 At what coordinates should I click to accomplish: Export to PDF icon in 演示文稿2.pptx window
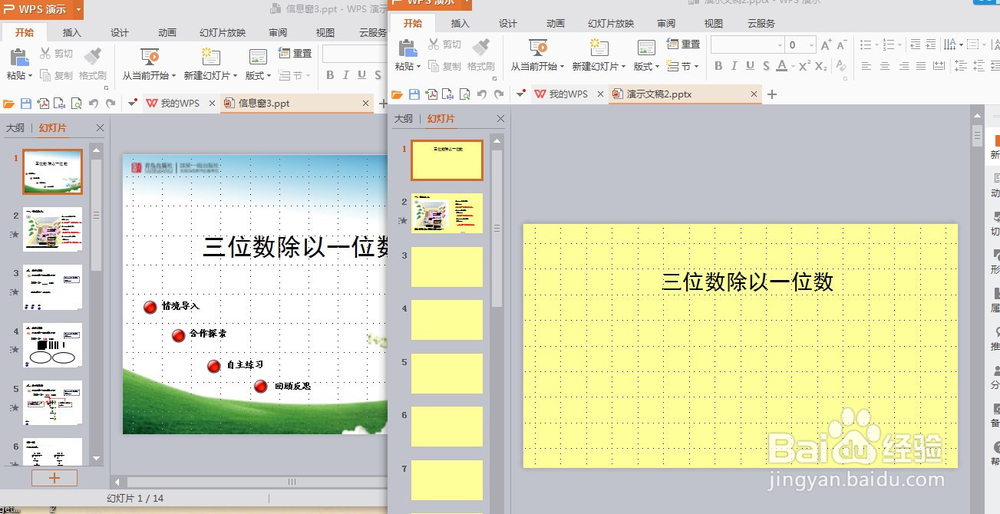(x=431, y=94)
